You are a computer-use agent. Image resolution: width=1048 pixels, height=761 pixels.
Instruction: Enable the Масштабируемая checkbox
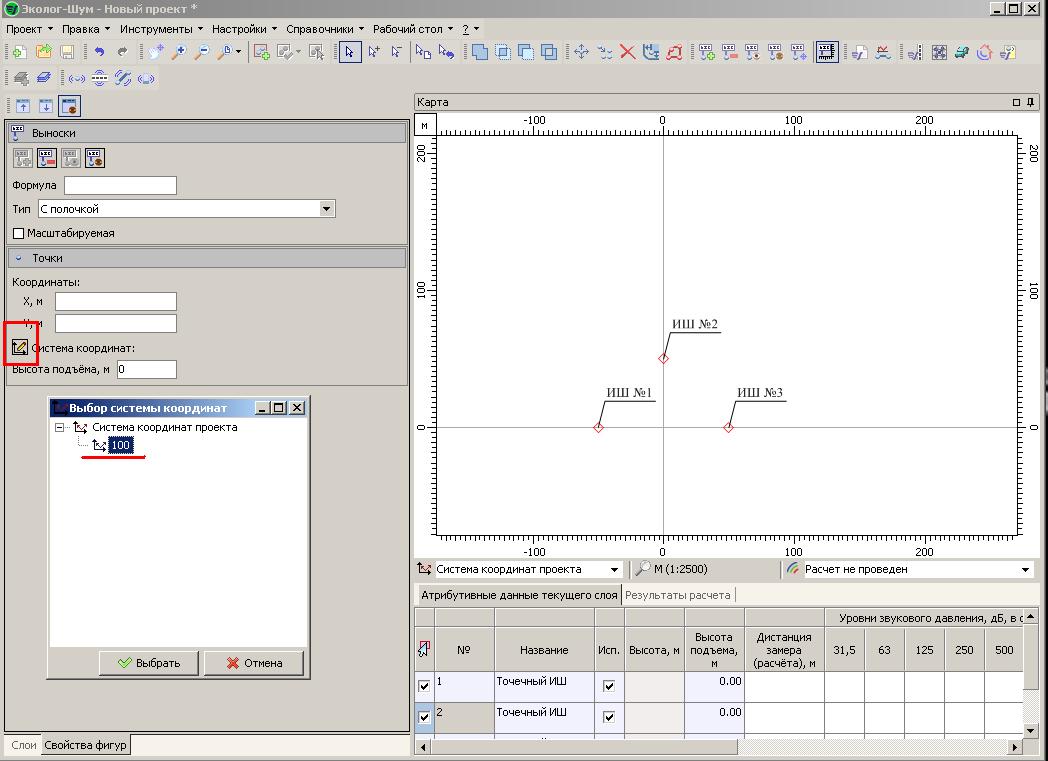(18, 233)
